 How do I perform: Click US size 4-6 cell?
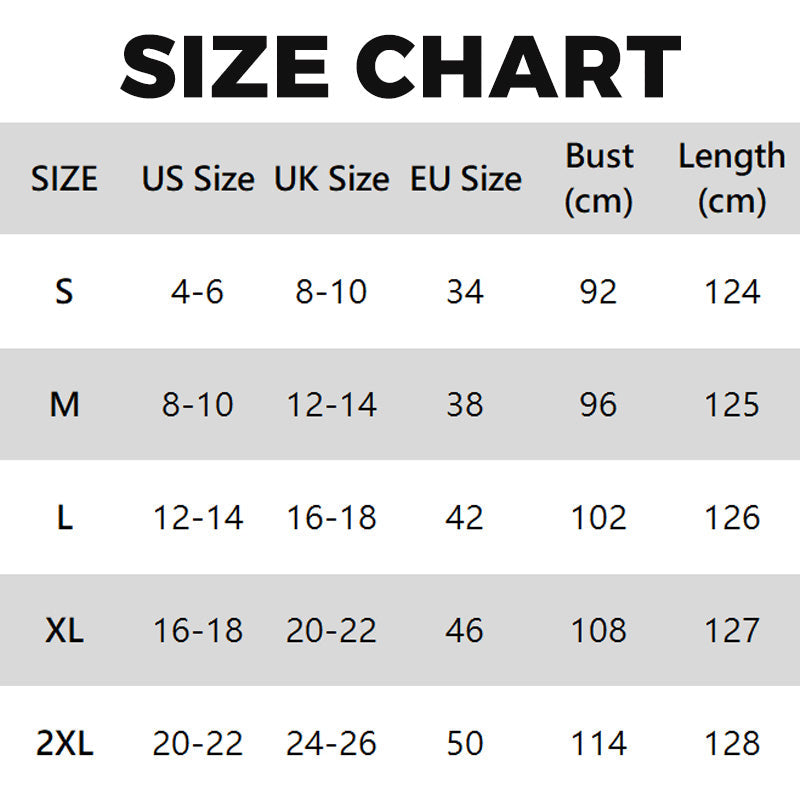[x=198, y=292]
